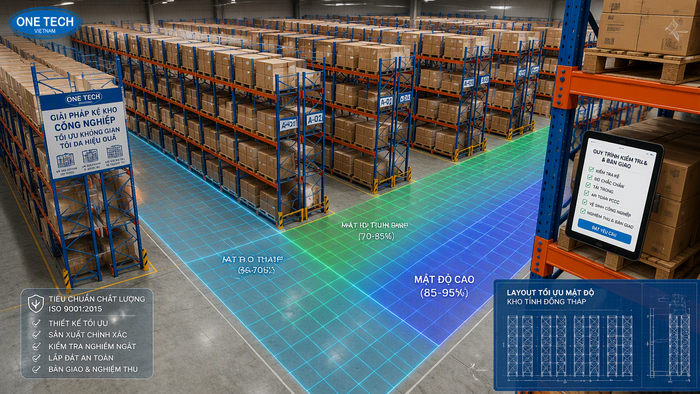Toggle the Nghiệm Thu & Bàn Giao checkbox on the tablet
700x394 pixels.
point(583,211)
